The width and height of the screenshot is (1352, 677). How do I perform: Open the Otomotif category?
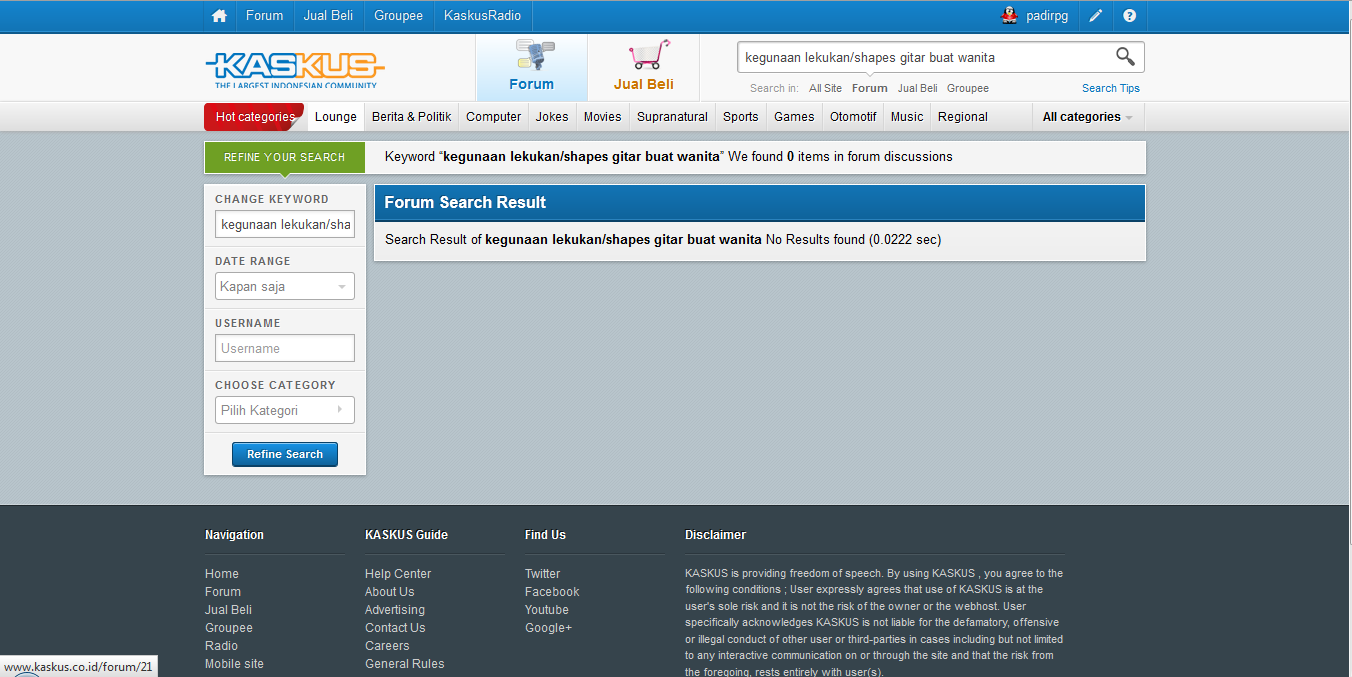pos(853,117)
